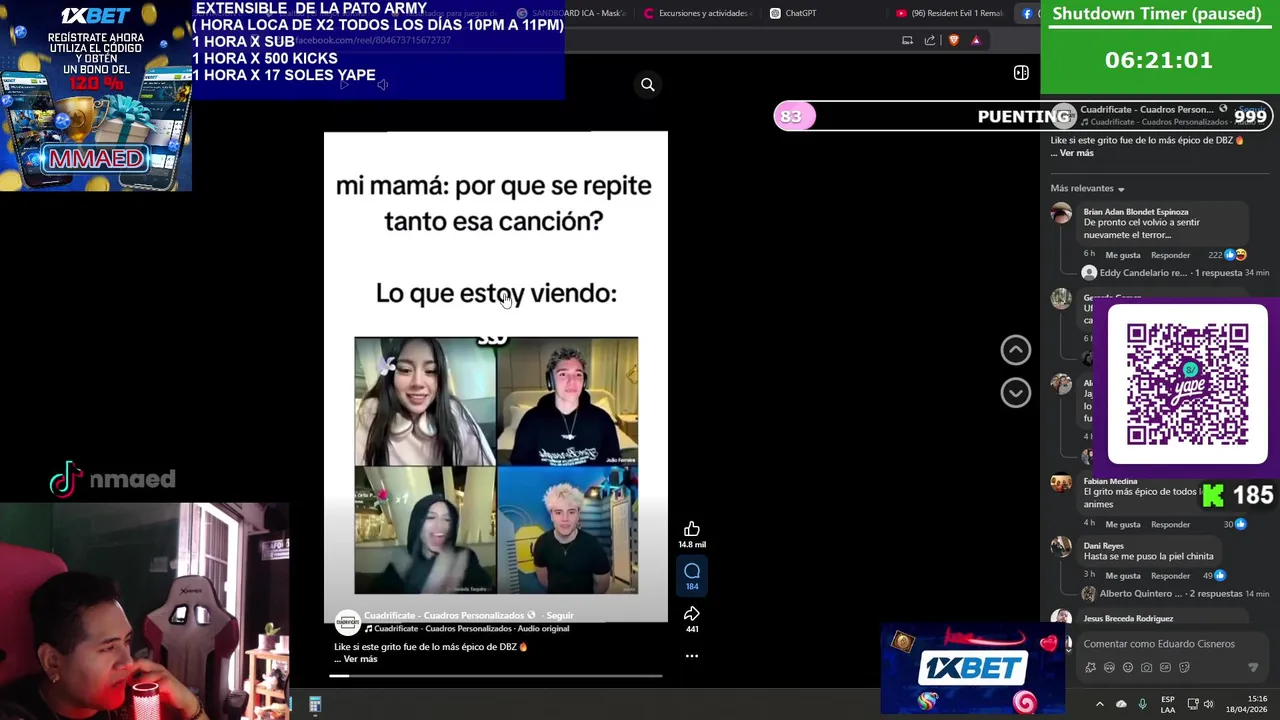This screenshot has height=720, width=1280.
Task: Show hidden tray icons chevron in taskbar
Action: (x=1099, y=705)
